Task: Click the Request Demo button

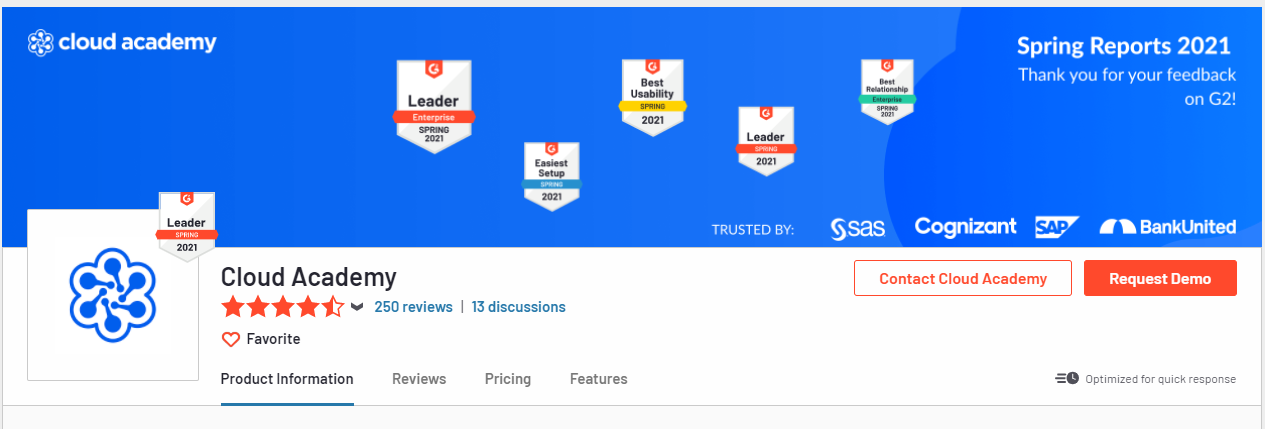Action: [1160, 278]
